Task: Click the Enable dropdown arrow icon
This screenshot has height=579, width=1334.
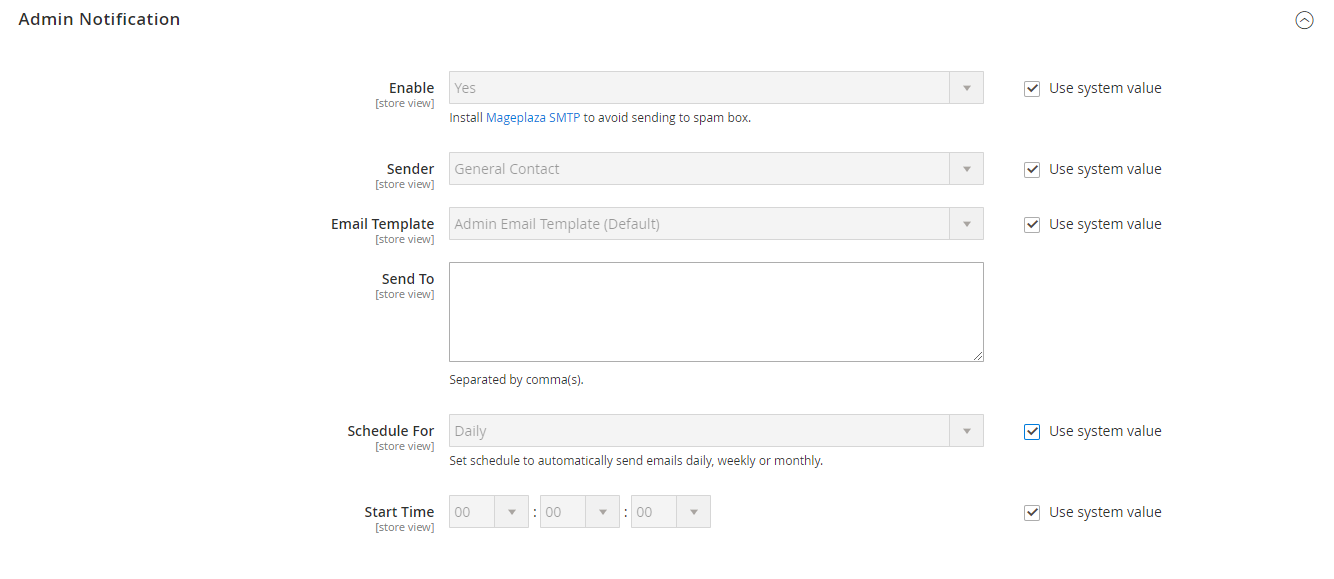Action: coord(966,88)
